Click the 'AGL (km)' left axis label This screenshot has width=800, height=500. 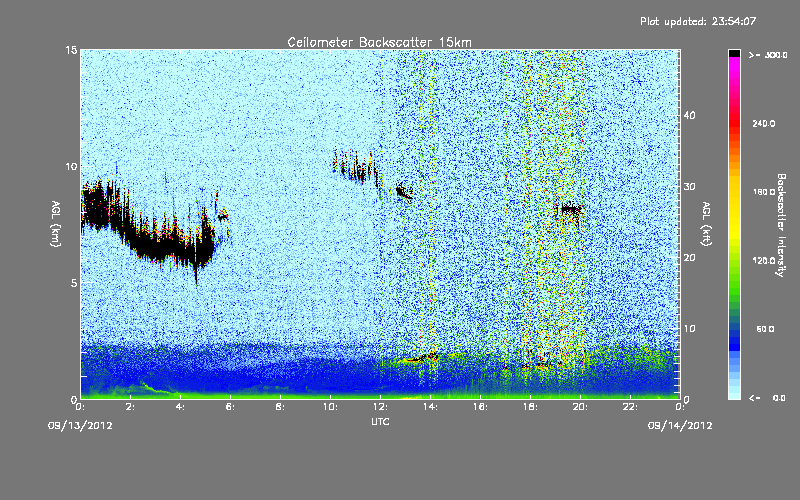click(56, 223)
